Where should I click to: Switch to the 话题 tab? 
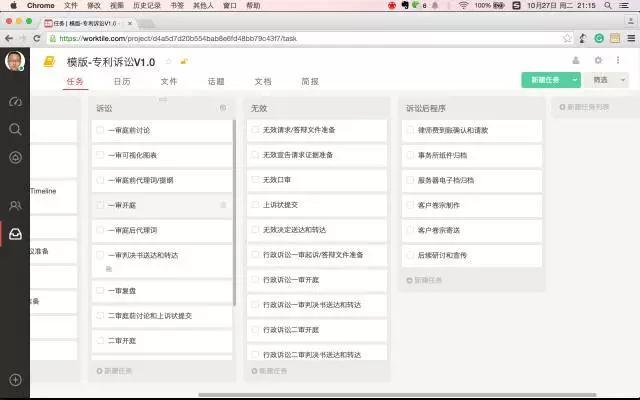tap(216, 81)
